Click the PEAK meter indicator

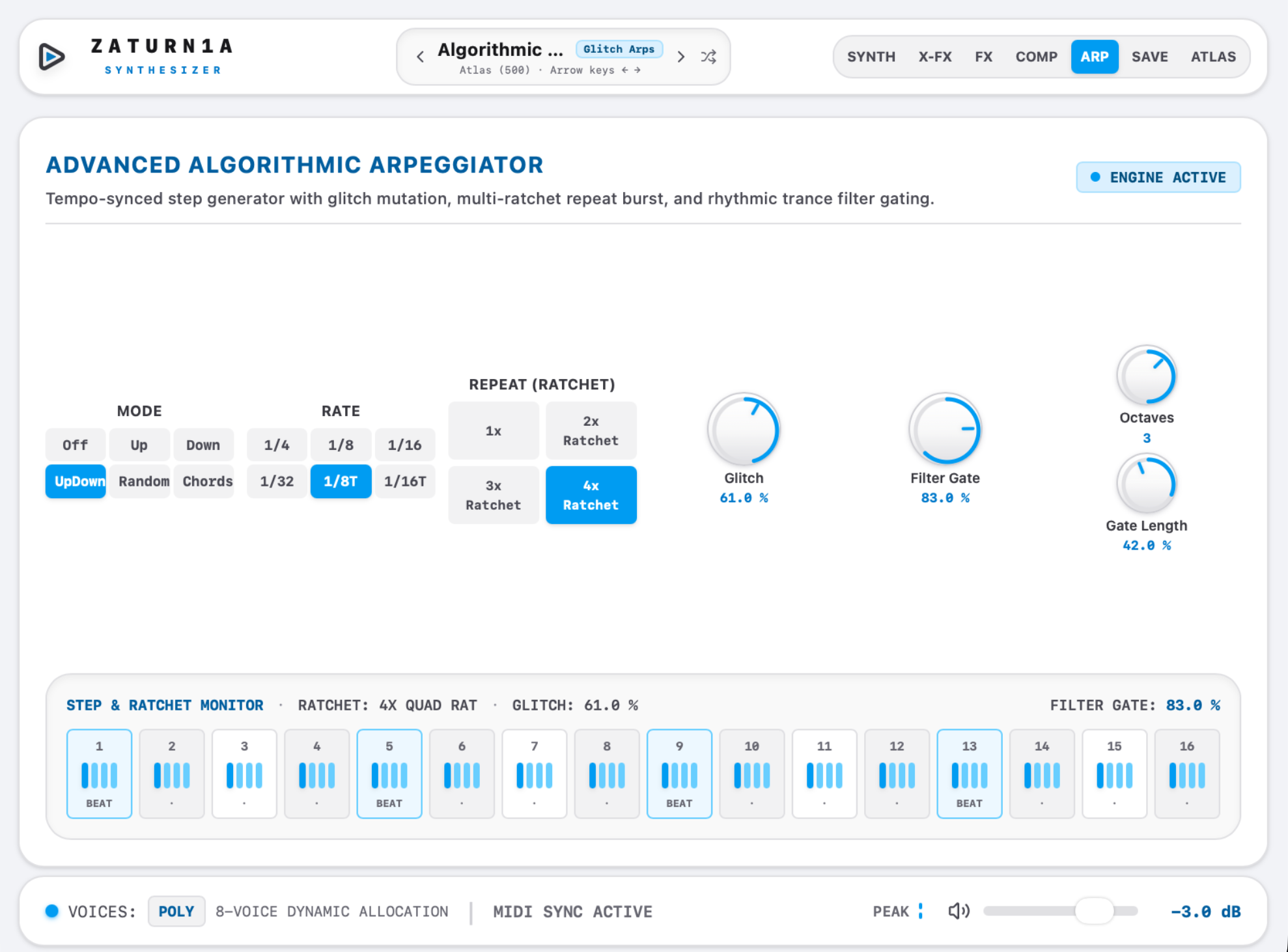pos(920,911)
